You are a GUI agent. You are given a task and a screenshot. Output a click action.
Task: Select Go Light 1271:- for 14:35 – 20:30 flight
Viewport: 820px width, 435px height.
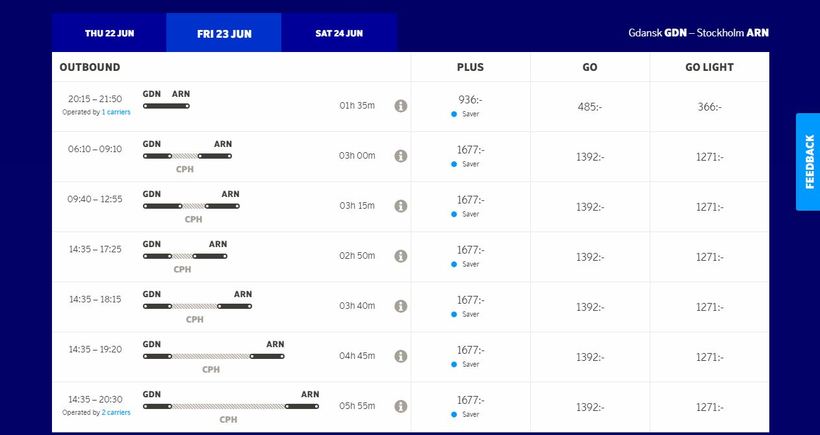click(709, 407)
